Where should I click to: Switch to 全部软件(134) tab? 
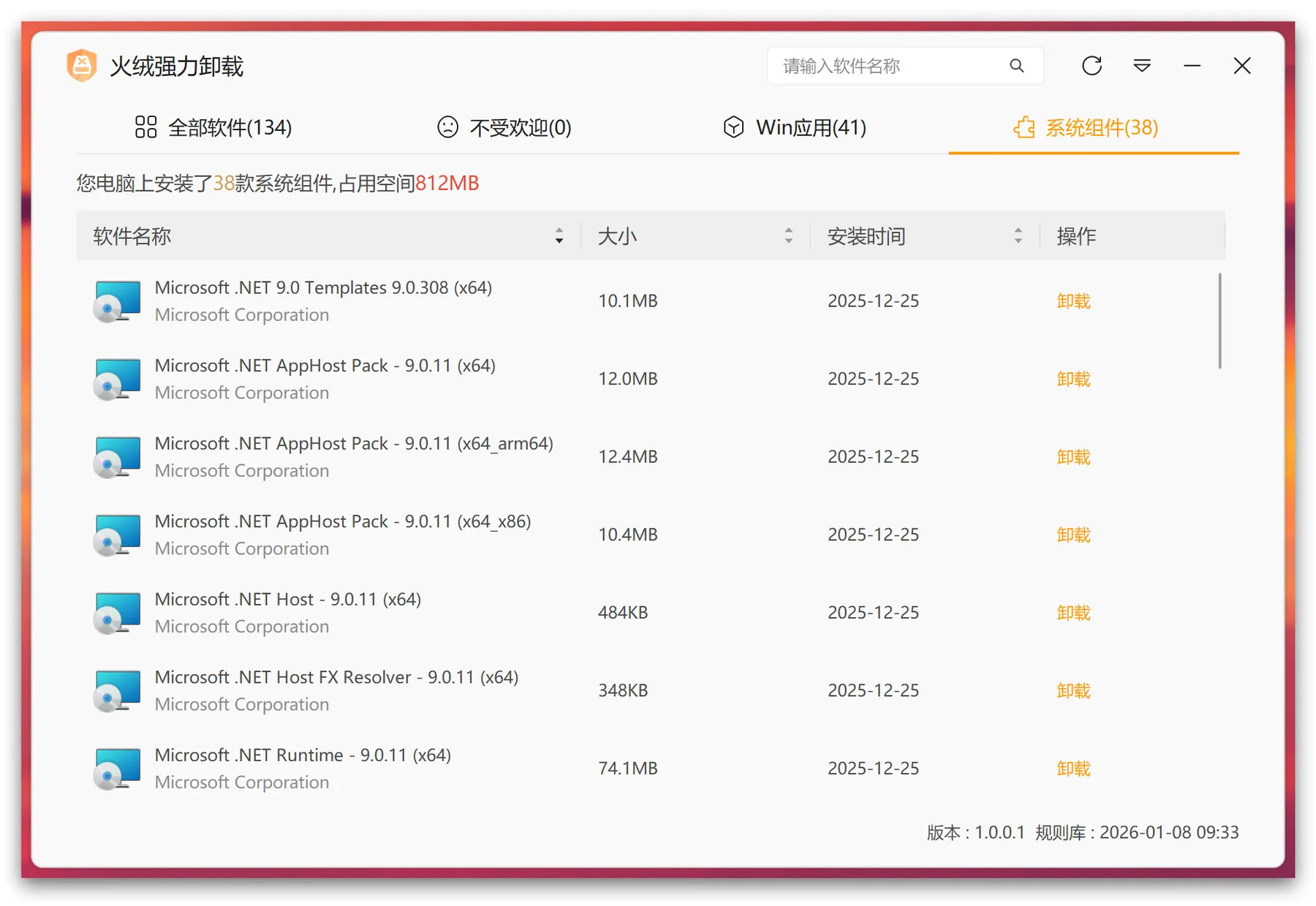(213, 127)
